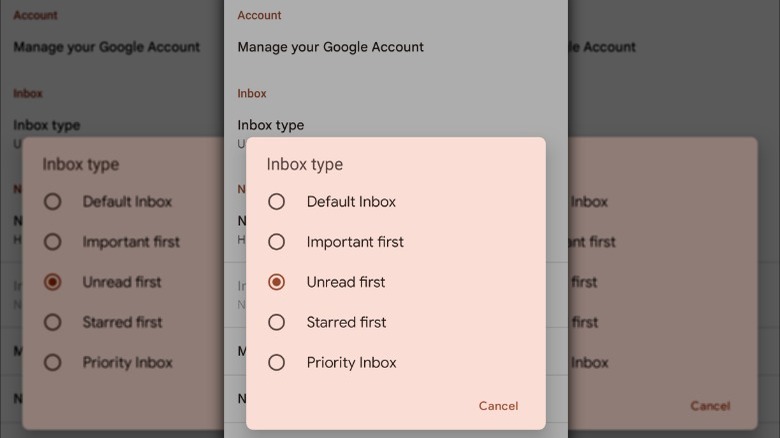Click the sharp "Priority Inbox" label text

351,362
